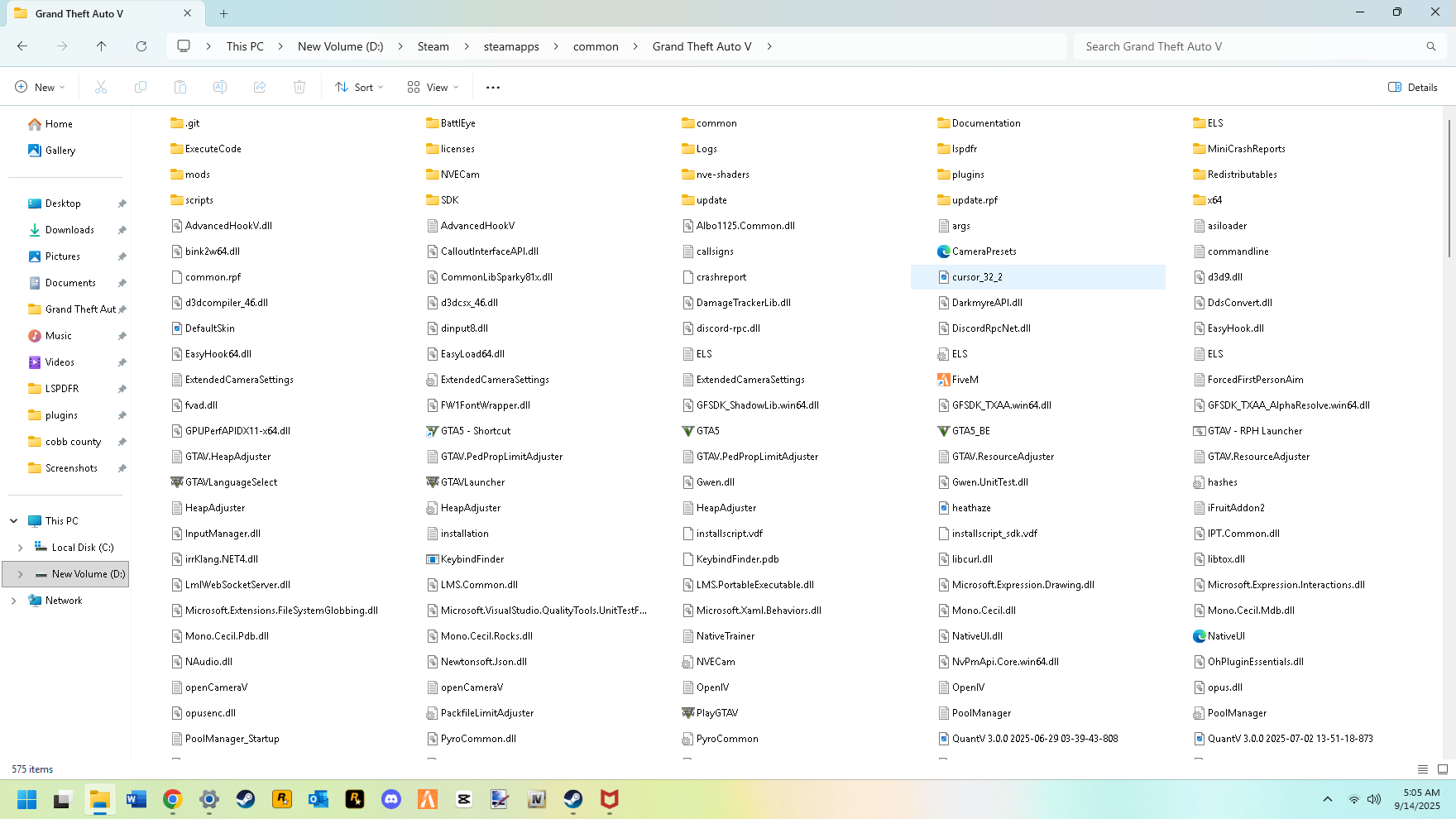The width and height of the screenshot is (1456, 819).
Task: Select the x64 folder
Action: (1208, 200)
